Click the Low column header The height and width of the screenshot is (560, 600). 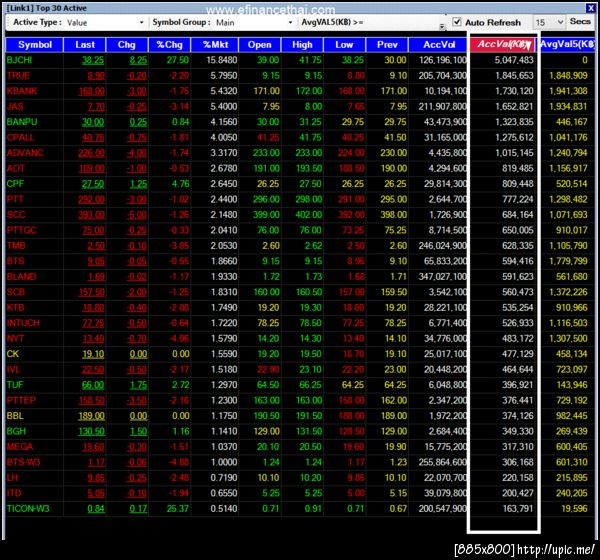[x=344, y=45]
